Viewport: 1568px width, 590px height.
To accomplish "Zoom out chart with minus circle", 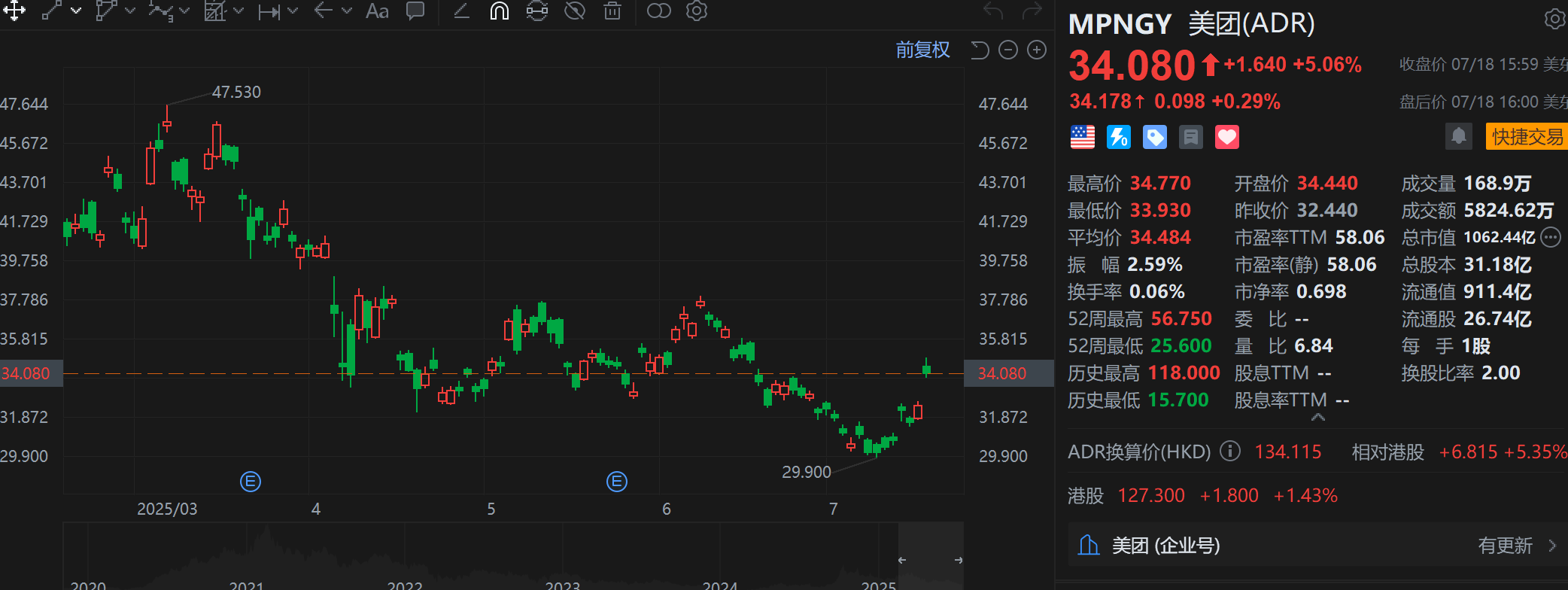I will (1008, 50).
